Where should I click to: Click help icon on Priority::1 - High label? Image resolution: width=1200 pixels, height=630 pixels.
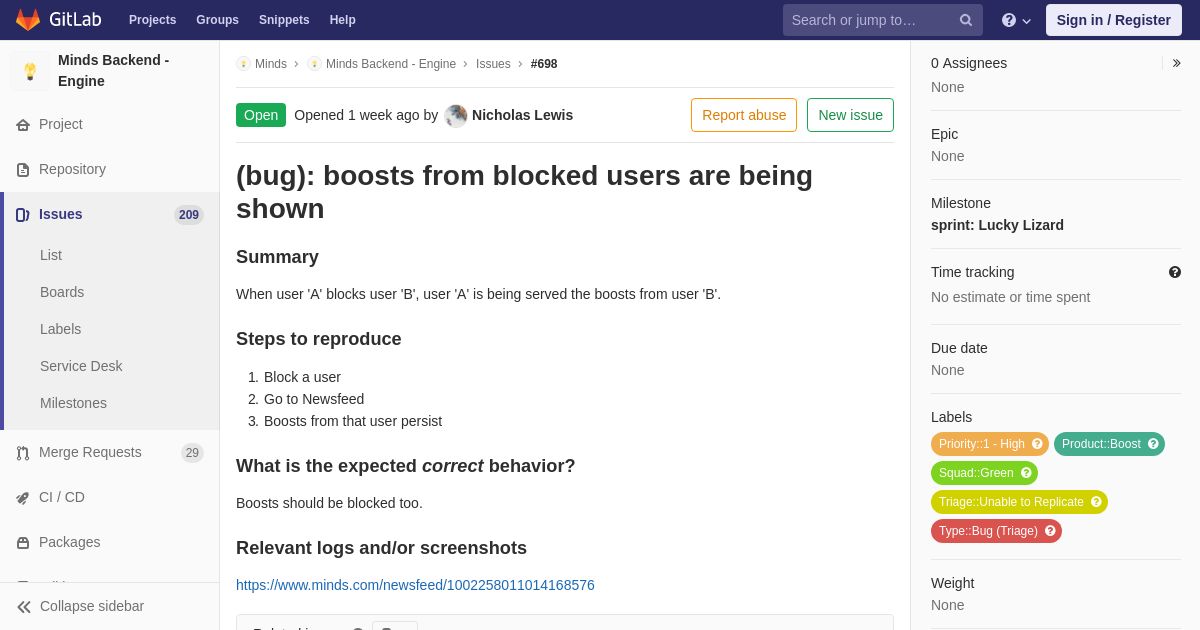click(1037, 444)
